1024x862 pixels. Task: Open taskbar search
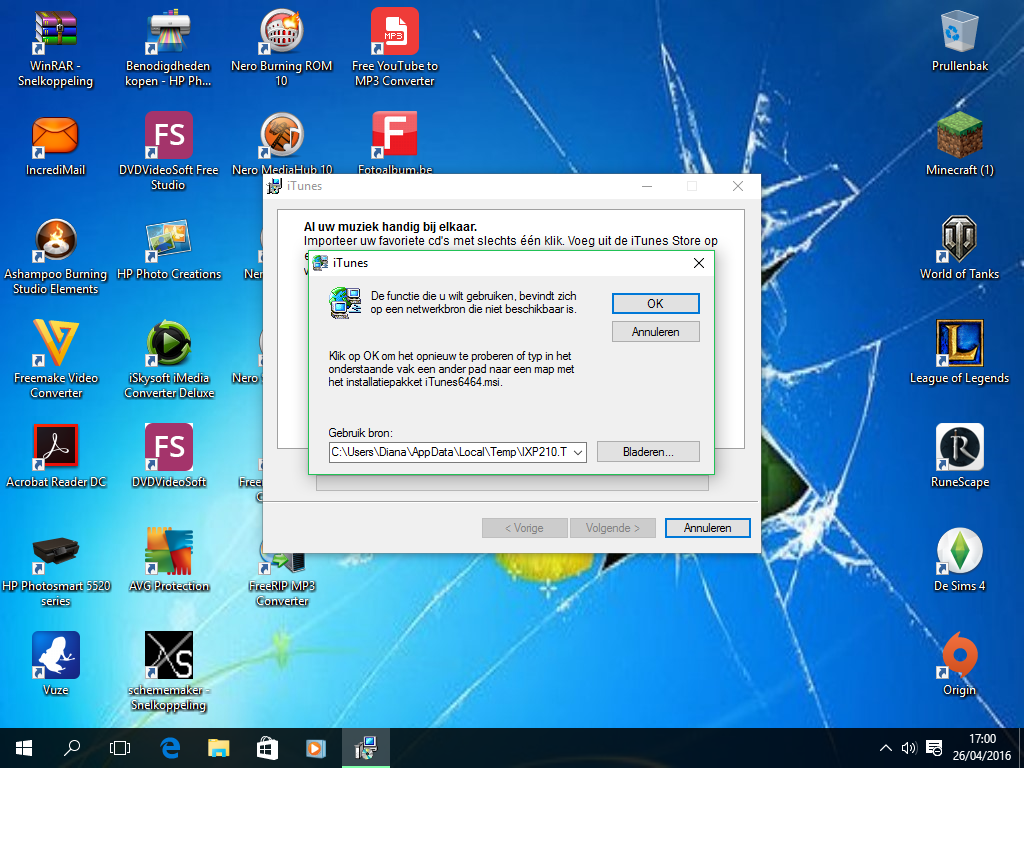(x=72, y=748)
